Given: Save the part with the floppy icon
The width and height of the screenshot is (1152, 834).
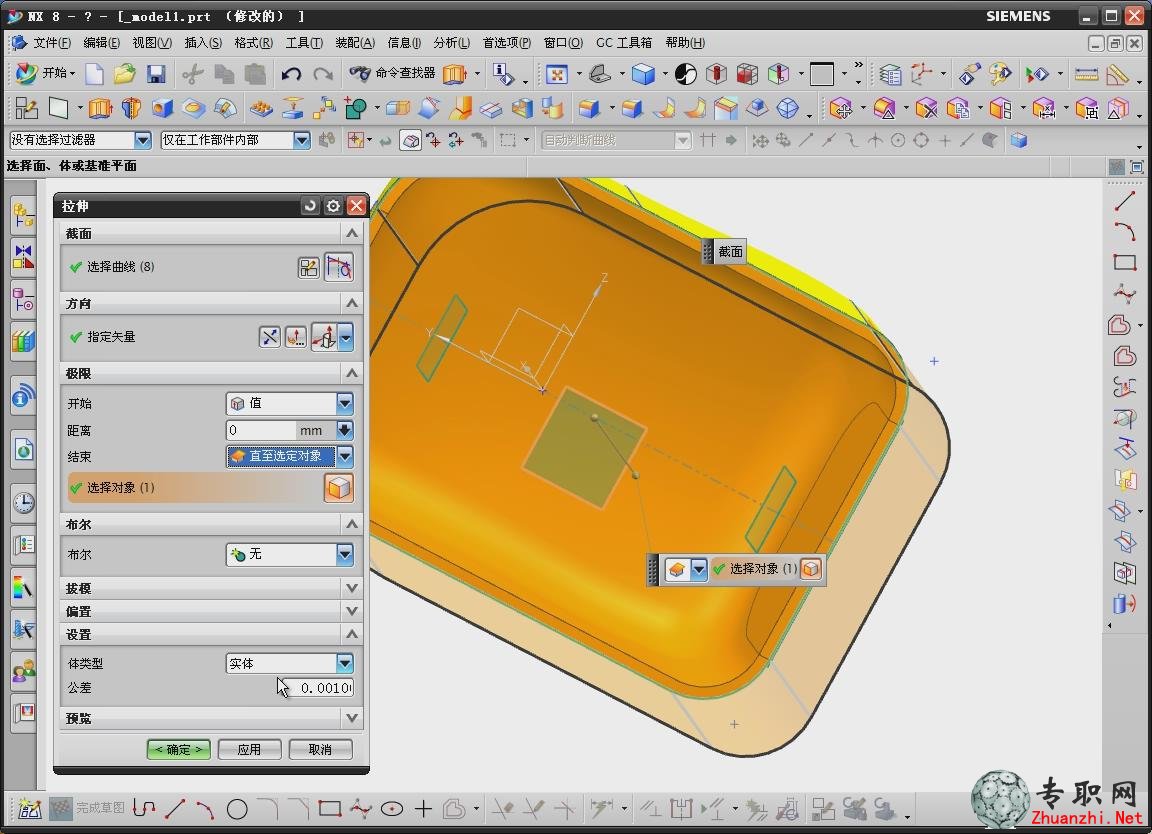Looking at the screenshot, I should pos(156,73).
